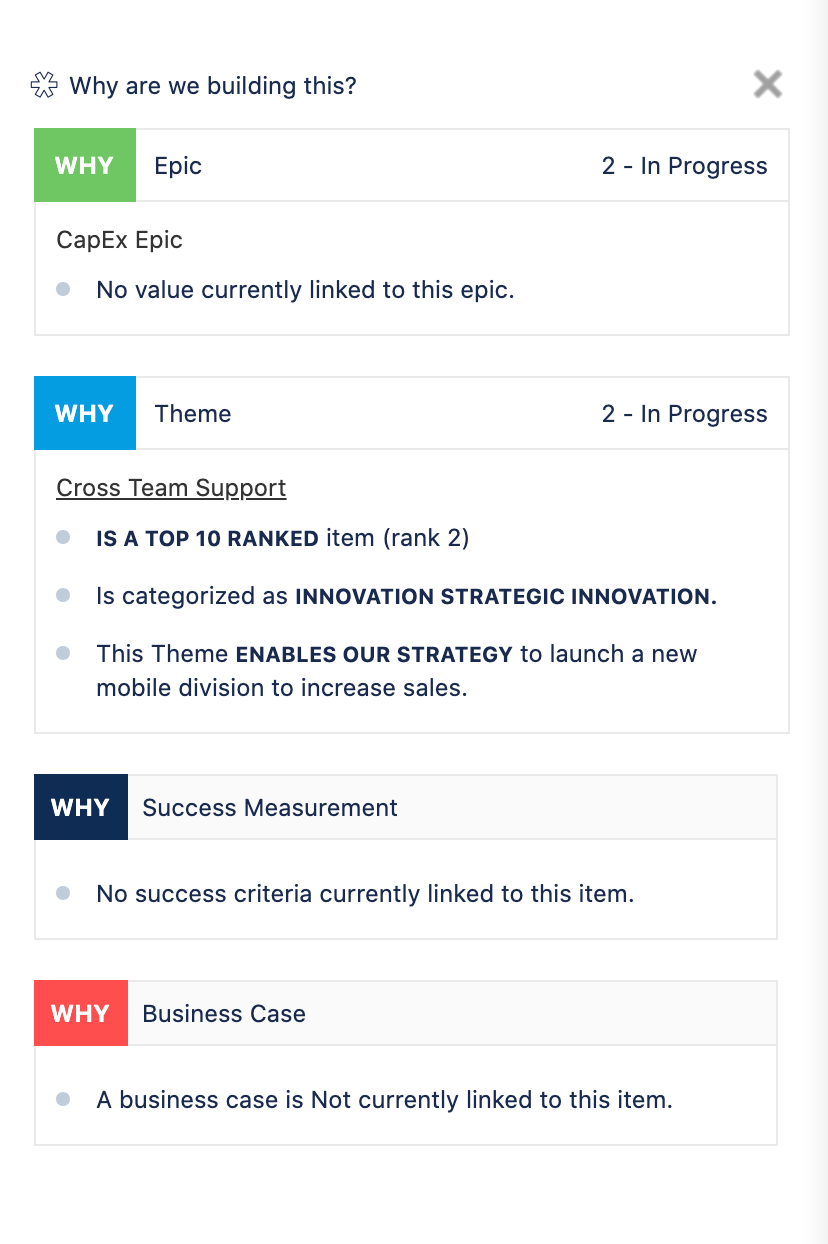Click the navy WHY badge for Success Measurement
828x1244 pixels.
coord(80,808)
